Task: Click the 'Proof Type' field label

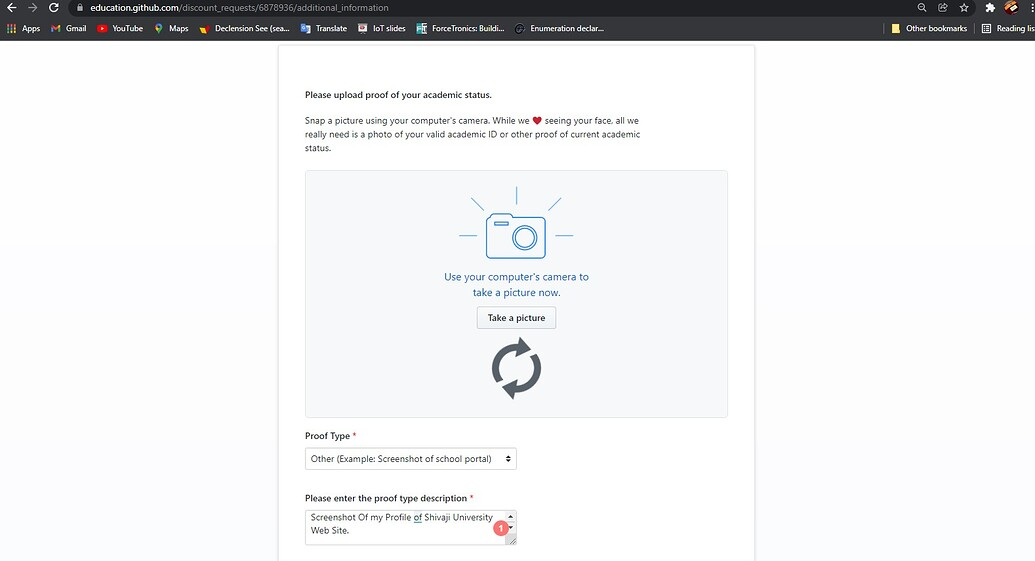Action: [x=327, y=436]
